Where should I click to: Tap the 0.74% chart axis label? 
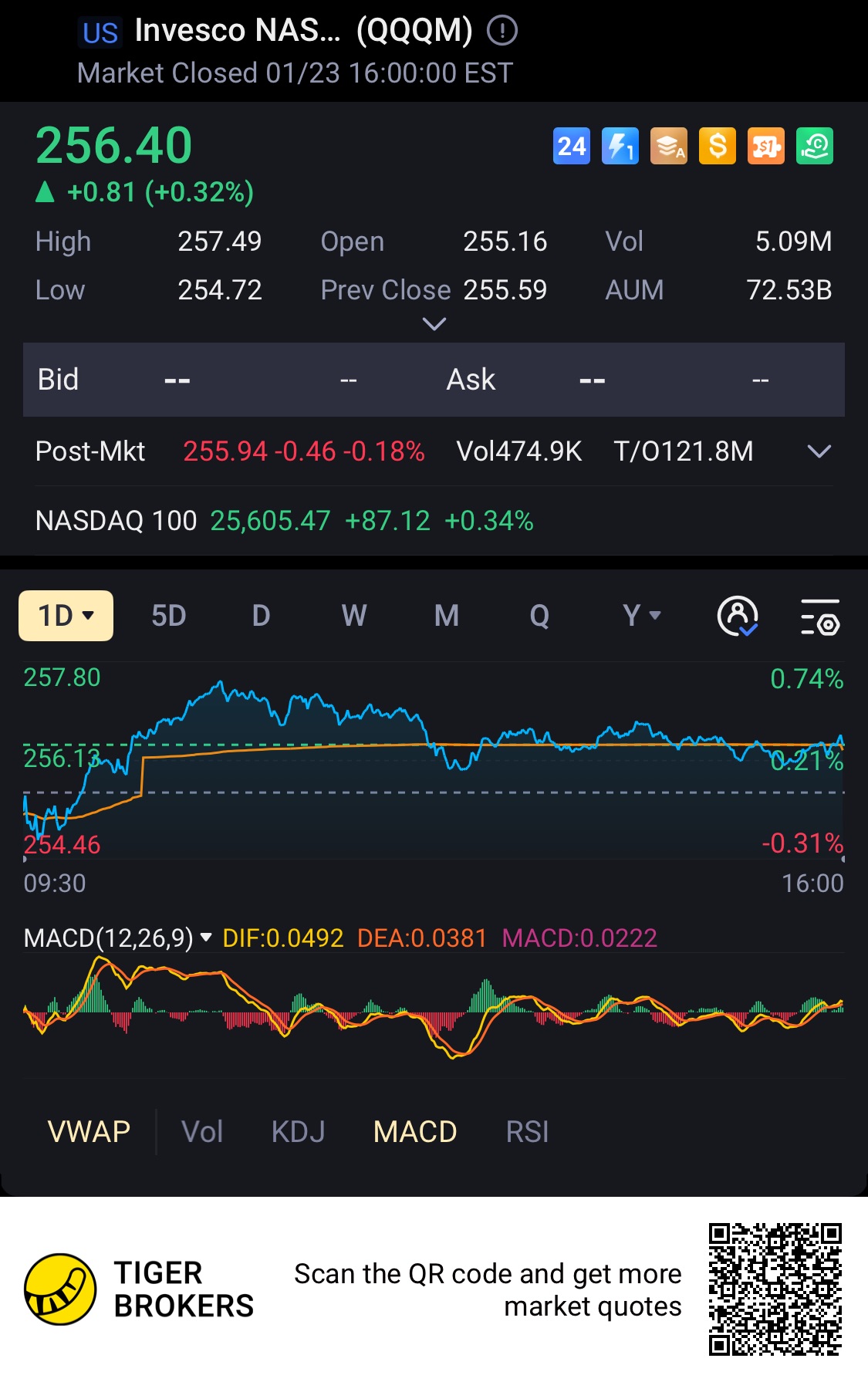[x=807, y=679]
